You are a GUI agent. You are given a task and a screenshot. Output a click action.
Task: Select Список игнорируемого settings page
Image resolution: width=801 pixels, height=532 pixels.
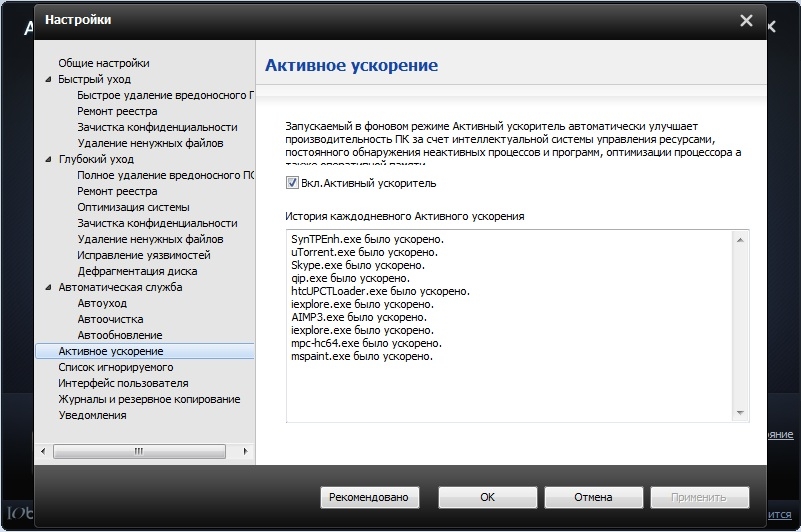point(115,367)
